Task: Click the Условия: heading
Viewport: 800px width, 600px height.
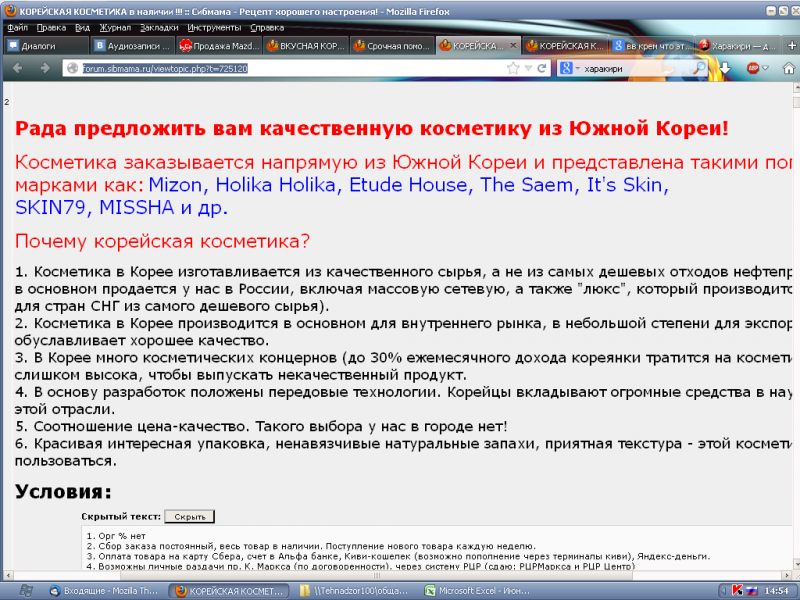Action: (x=63, y=491)
